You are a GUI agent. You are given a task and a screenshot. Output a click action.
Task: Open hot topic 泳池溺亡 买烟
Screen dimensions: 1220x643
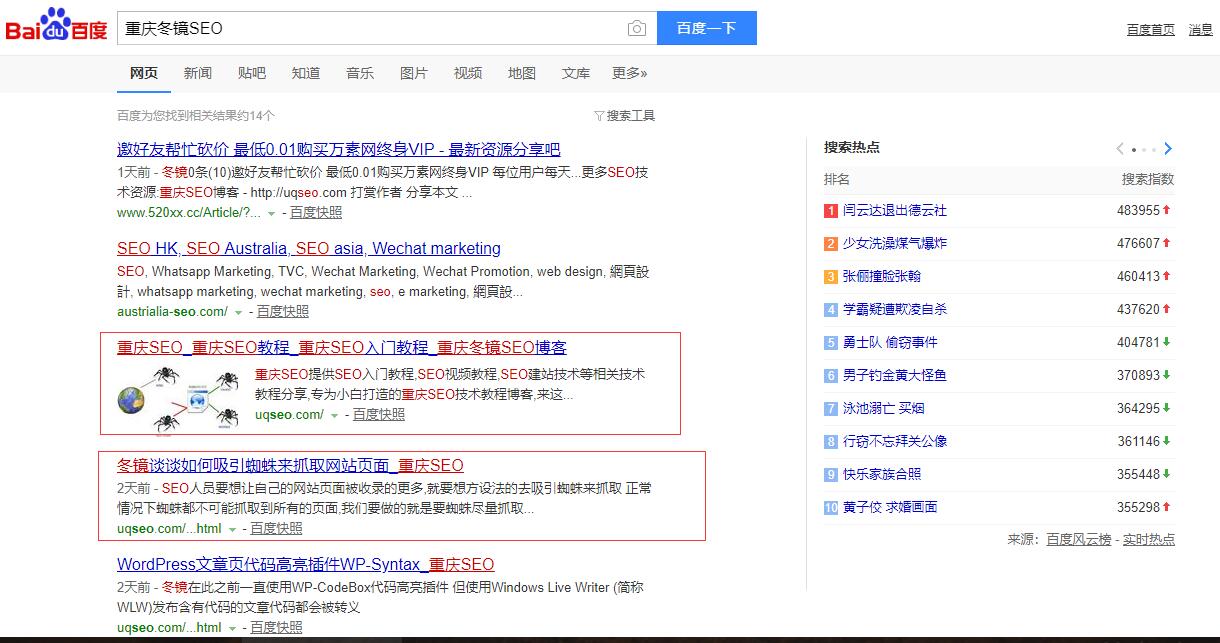tap(884, 409)
